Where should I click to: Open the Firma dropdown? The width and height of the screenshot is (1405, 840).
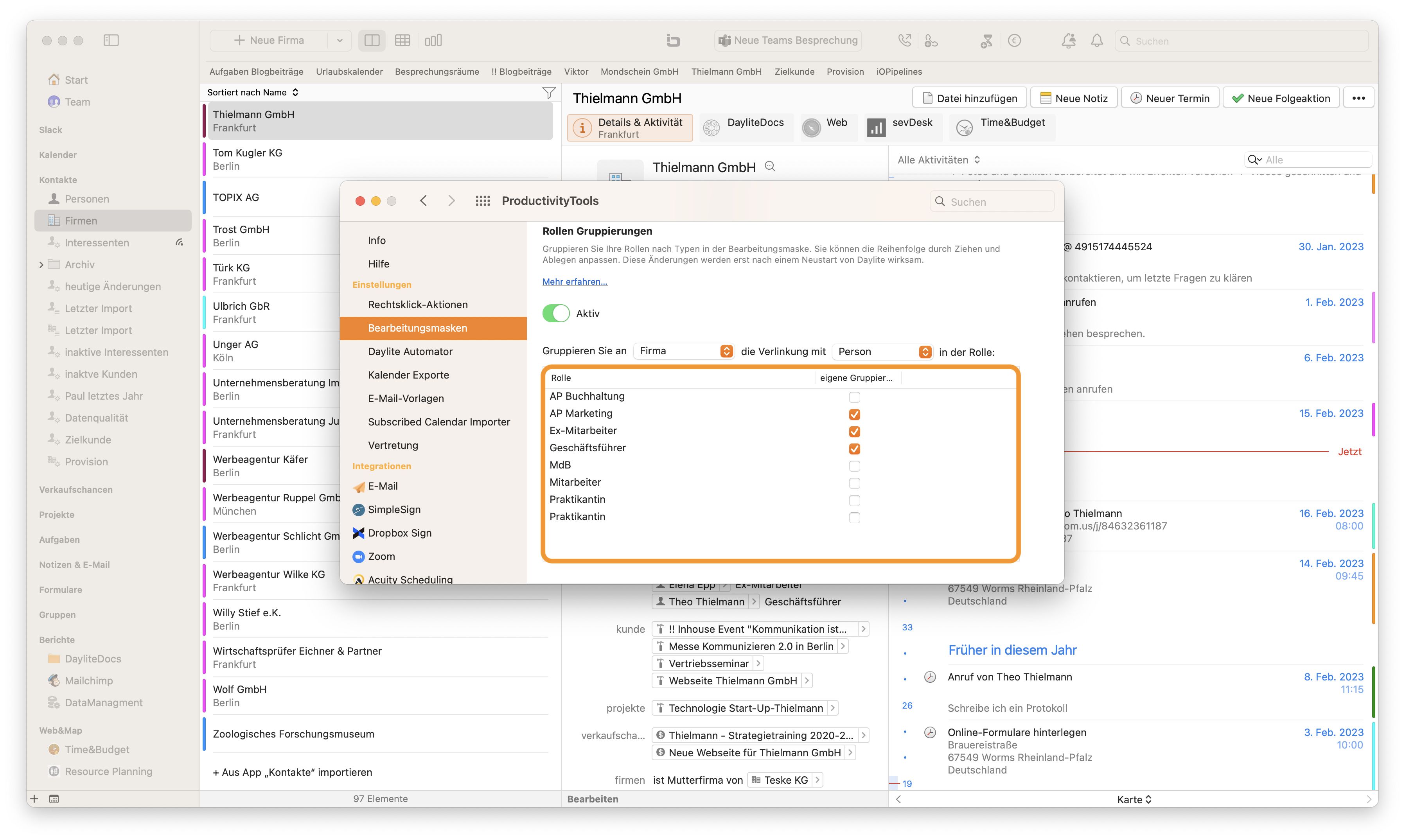pyautogui.click(x=683, y=351)
